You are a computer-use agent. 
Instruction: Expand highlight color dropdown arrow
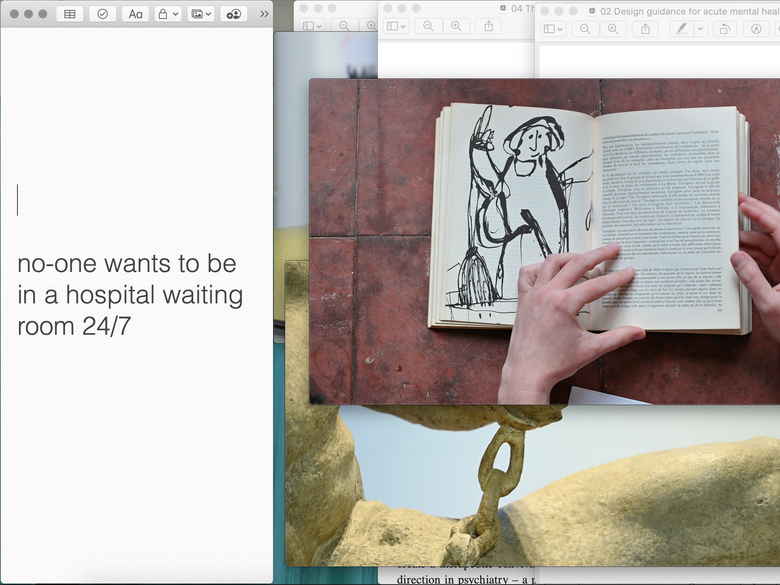700,29
